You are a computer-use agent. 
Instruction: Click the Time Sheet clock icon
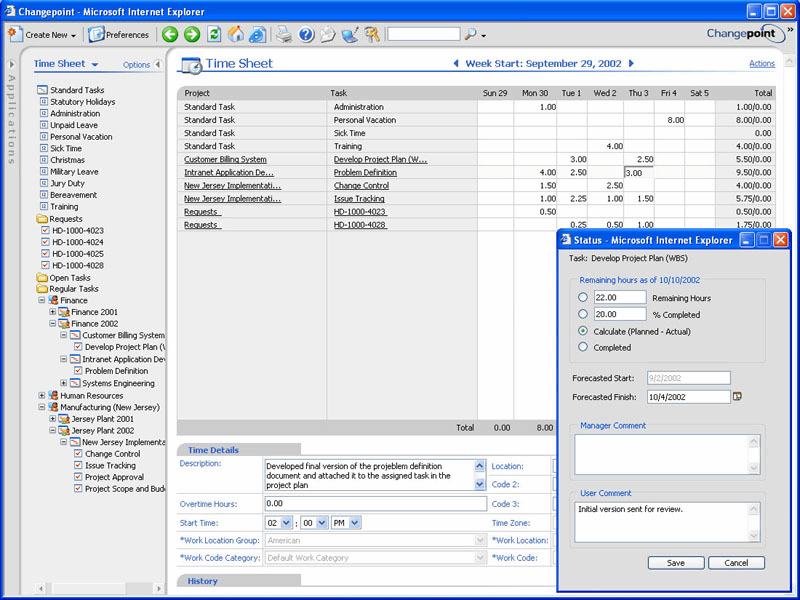(192, 65)
